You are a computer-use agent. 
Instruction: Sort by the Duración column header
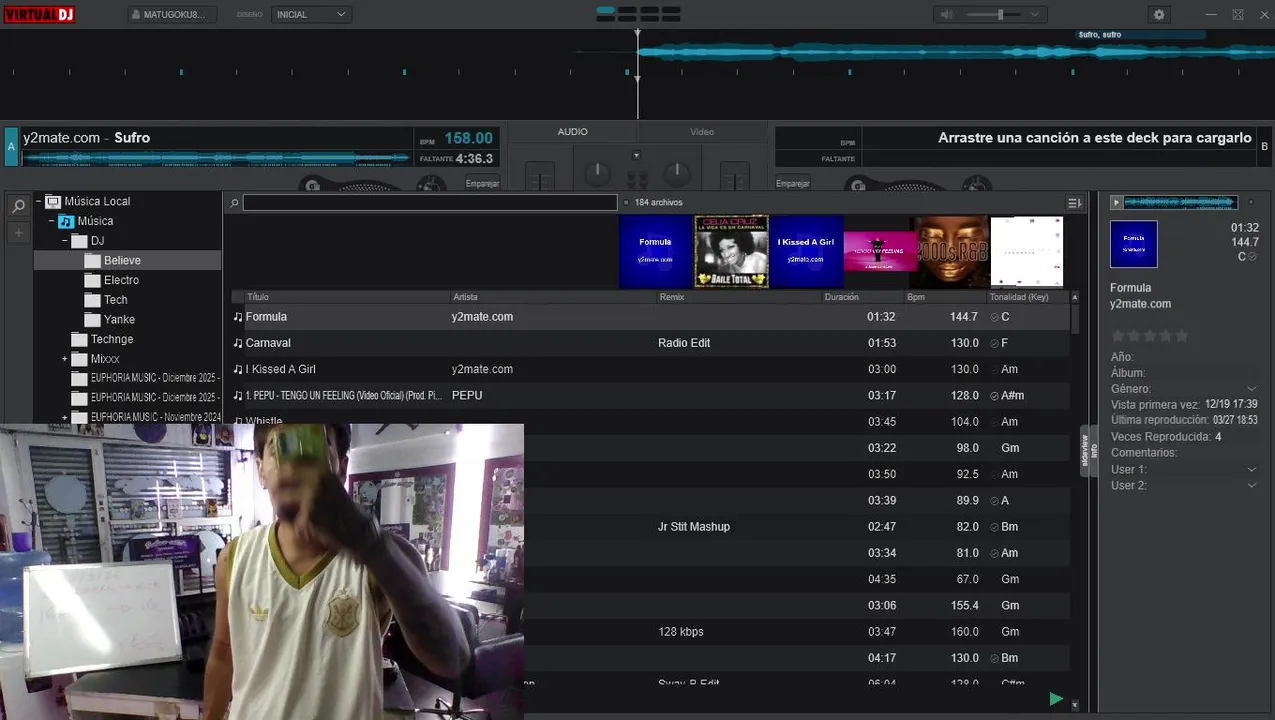coord(862,297)
